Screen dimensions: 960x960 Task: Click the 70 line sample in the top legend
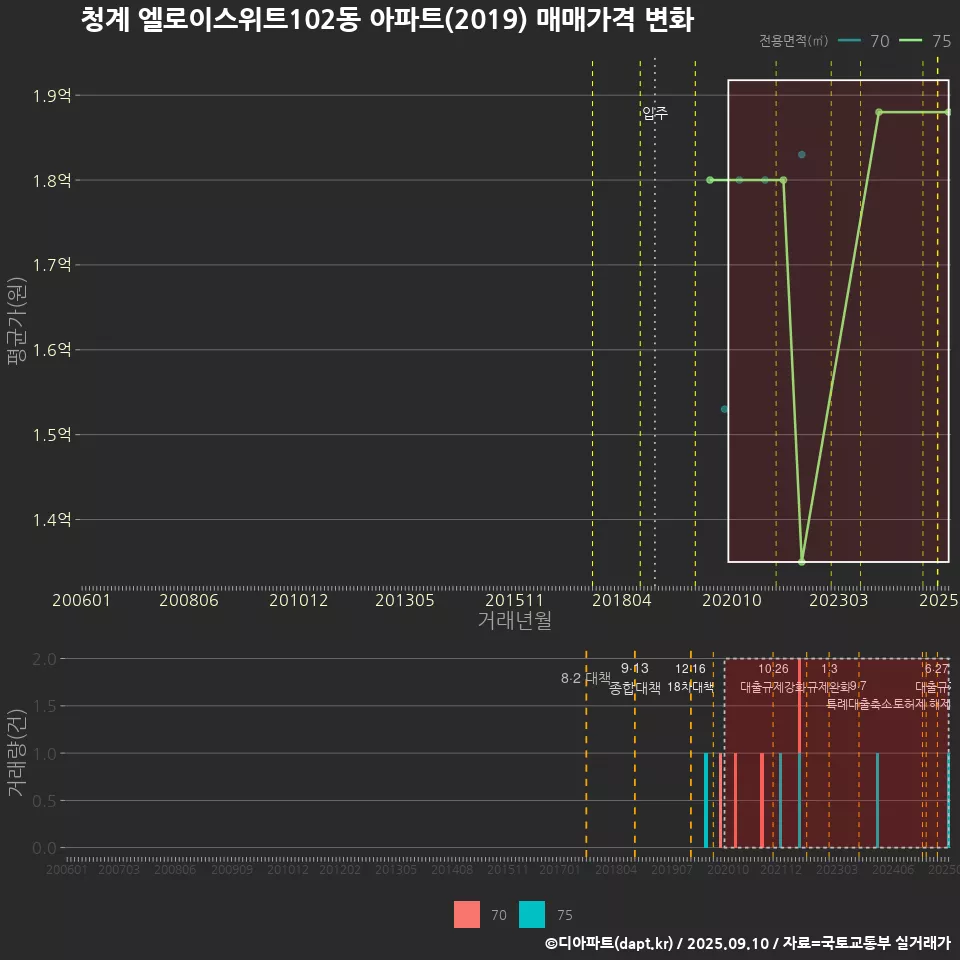(849, 41)
